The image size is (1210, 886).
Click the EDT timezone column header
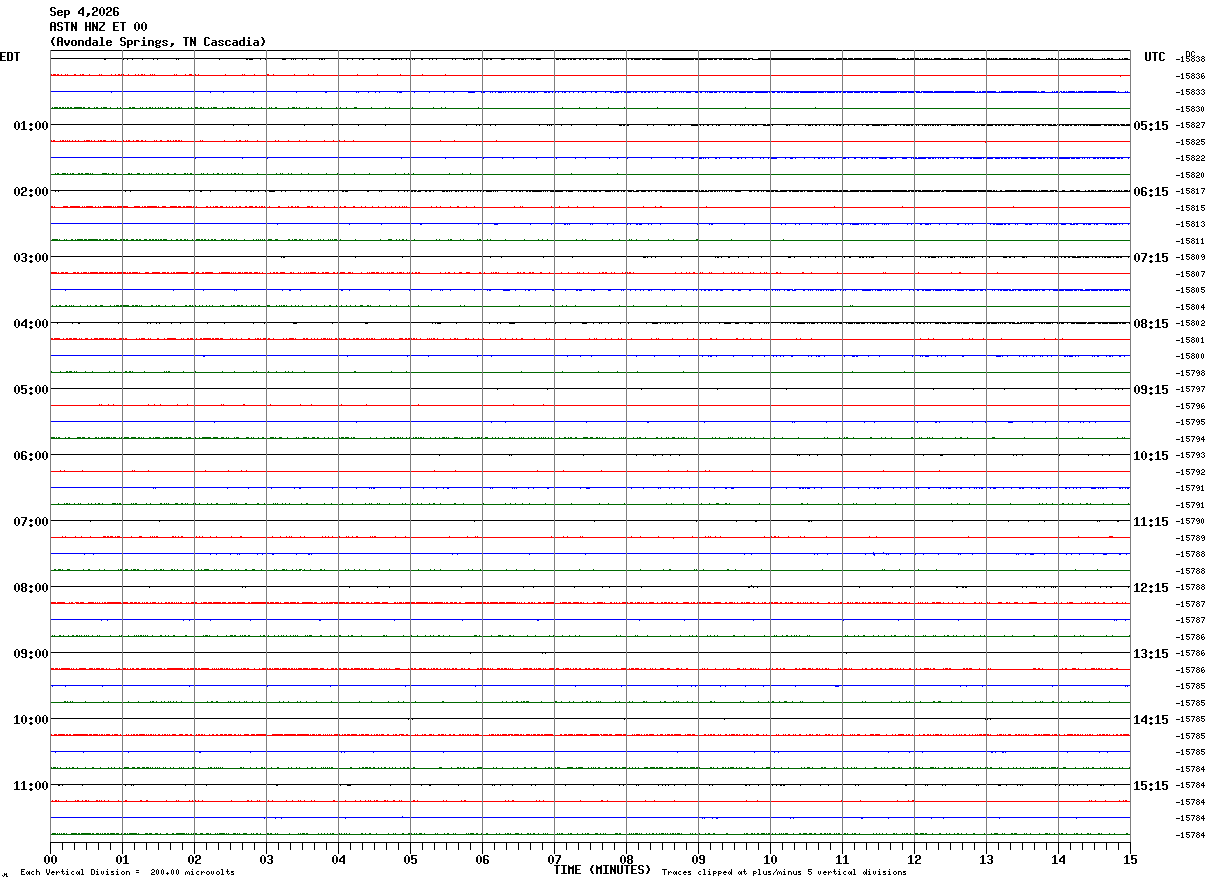pyautogui.click(x=10, y=57)
